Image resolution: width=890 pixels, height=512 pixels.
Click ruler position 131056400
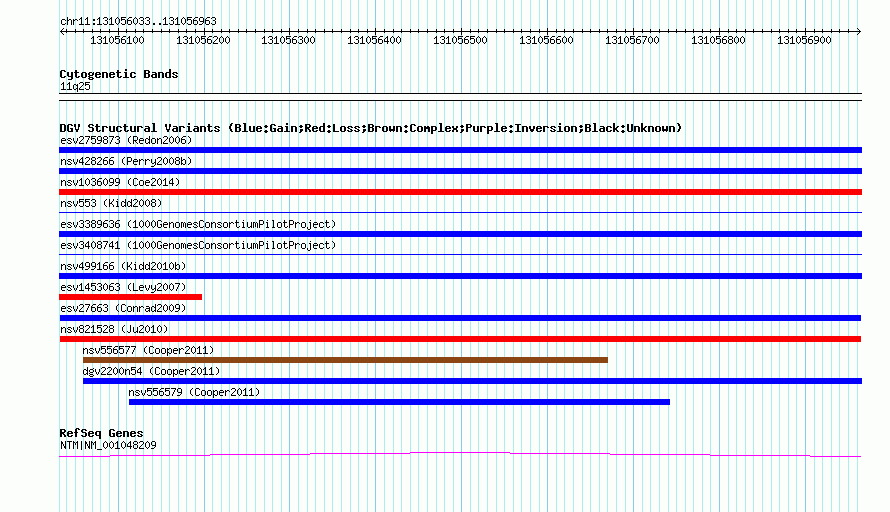coord(375,40)
